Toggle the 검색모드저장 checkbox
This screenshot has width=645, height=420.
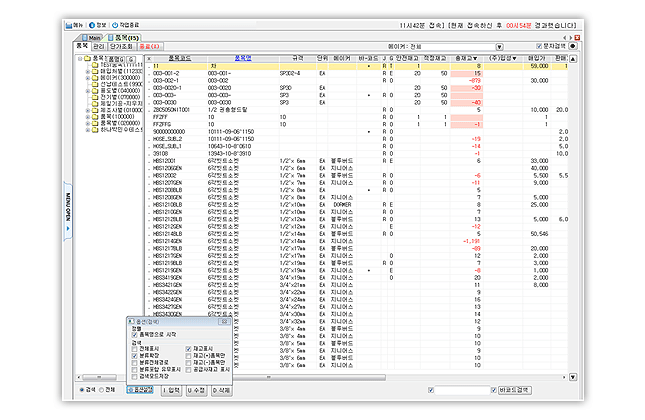pos(134,376)
